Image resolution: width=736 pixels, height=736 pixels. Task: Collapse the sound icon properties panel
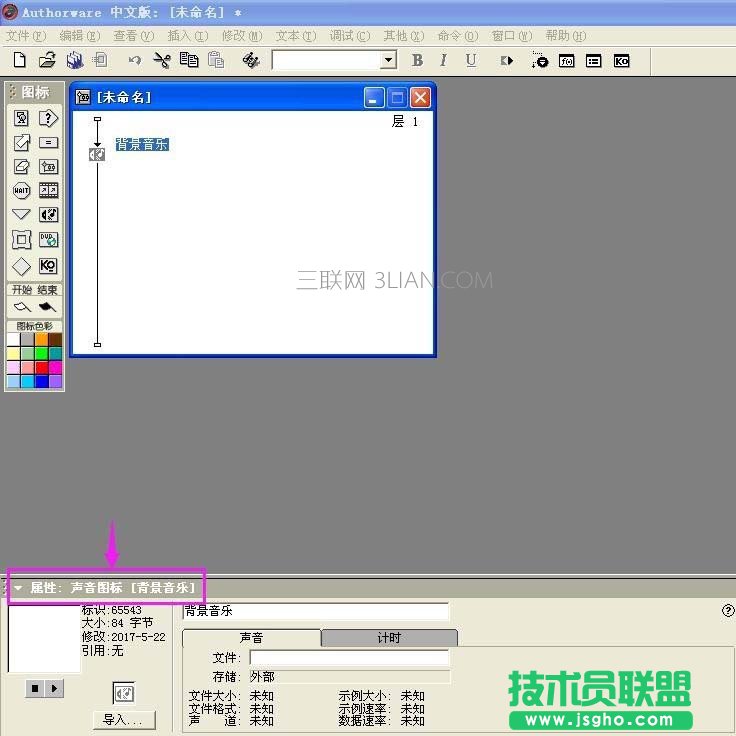(x=18, y=588)
